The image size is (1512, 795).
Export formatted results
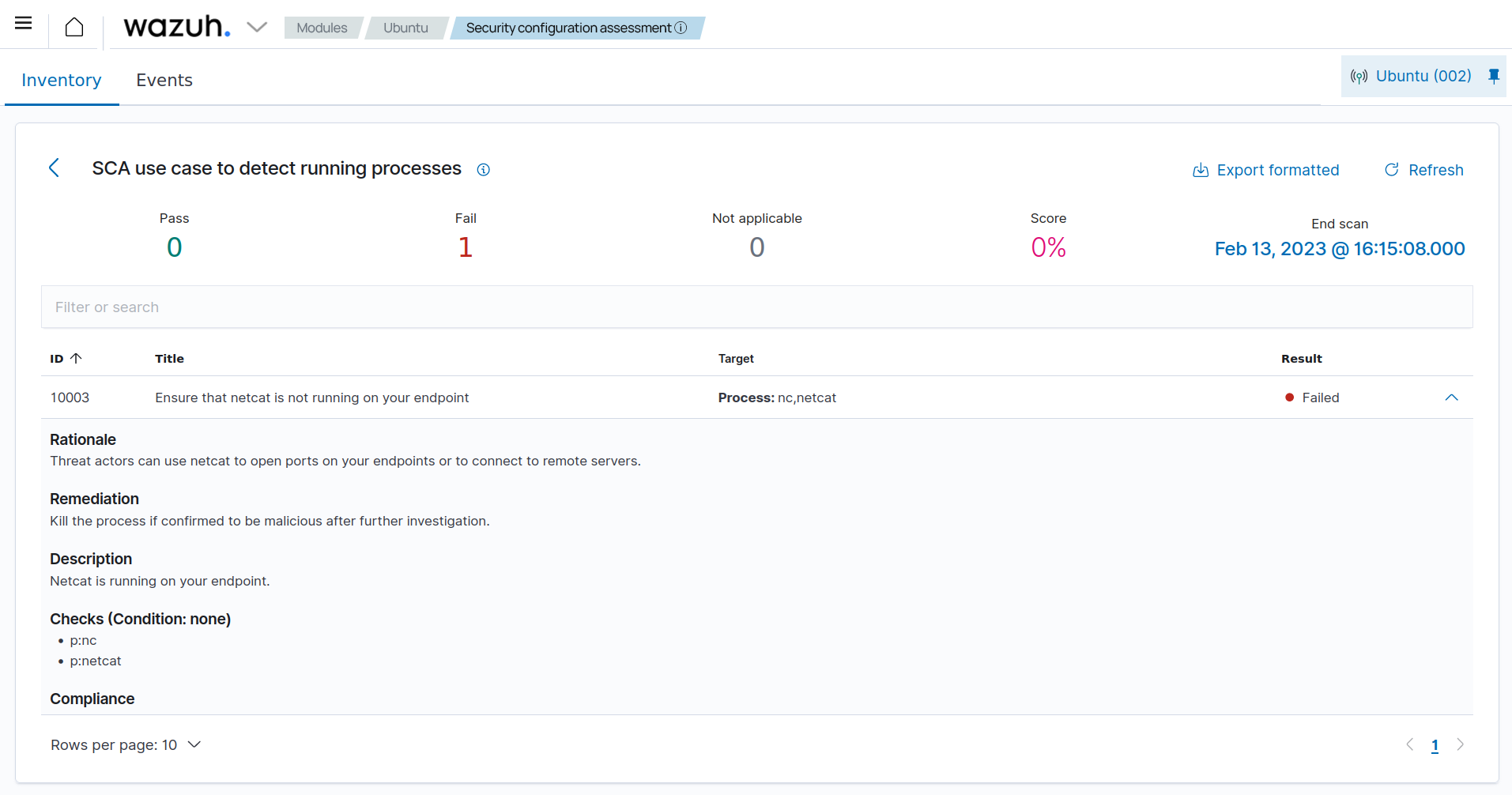(x=1266, y=170)
